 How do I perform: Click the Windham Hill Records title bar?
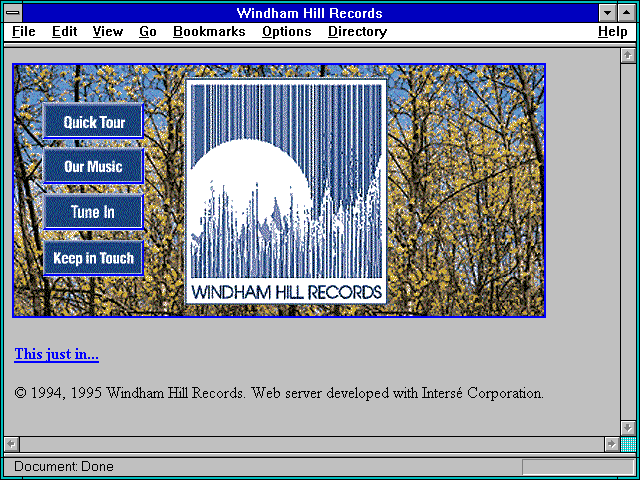click(x=310, y=13)
